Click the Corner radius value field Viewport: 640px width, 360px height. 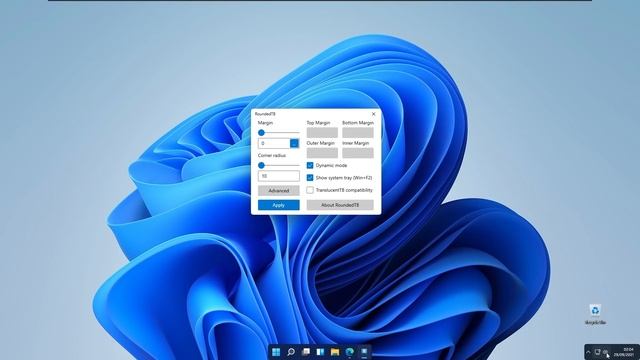[278, 176]
